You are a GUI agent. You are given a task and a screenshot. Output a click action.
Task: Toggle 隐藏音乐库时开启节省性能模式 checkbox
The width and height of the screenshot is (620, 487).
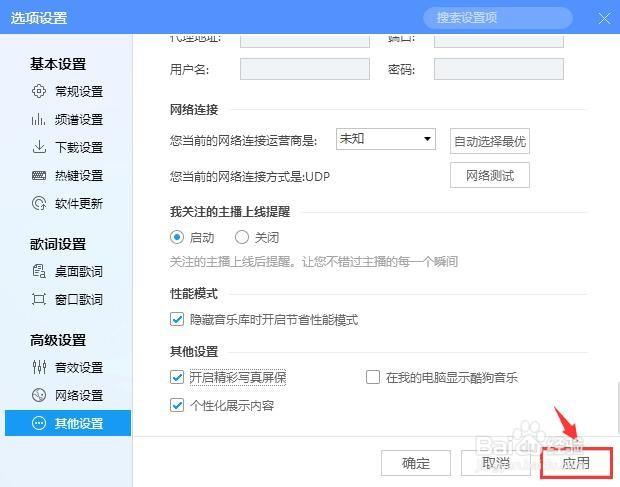177,319
